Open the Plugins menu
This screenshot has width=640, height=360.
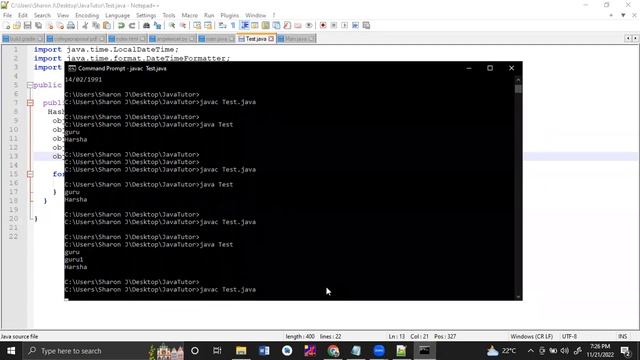[x=229, y=15]
